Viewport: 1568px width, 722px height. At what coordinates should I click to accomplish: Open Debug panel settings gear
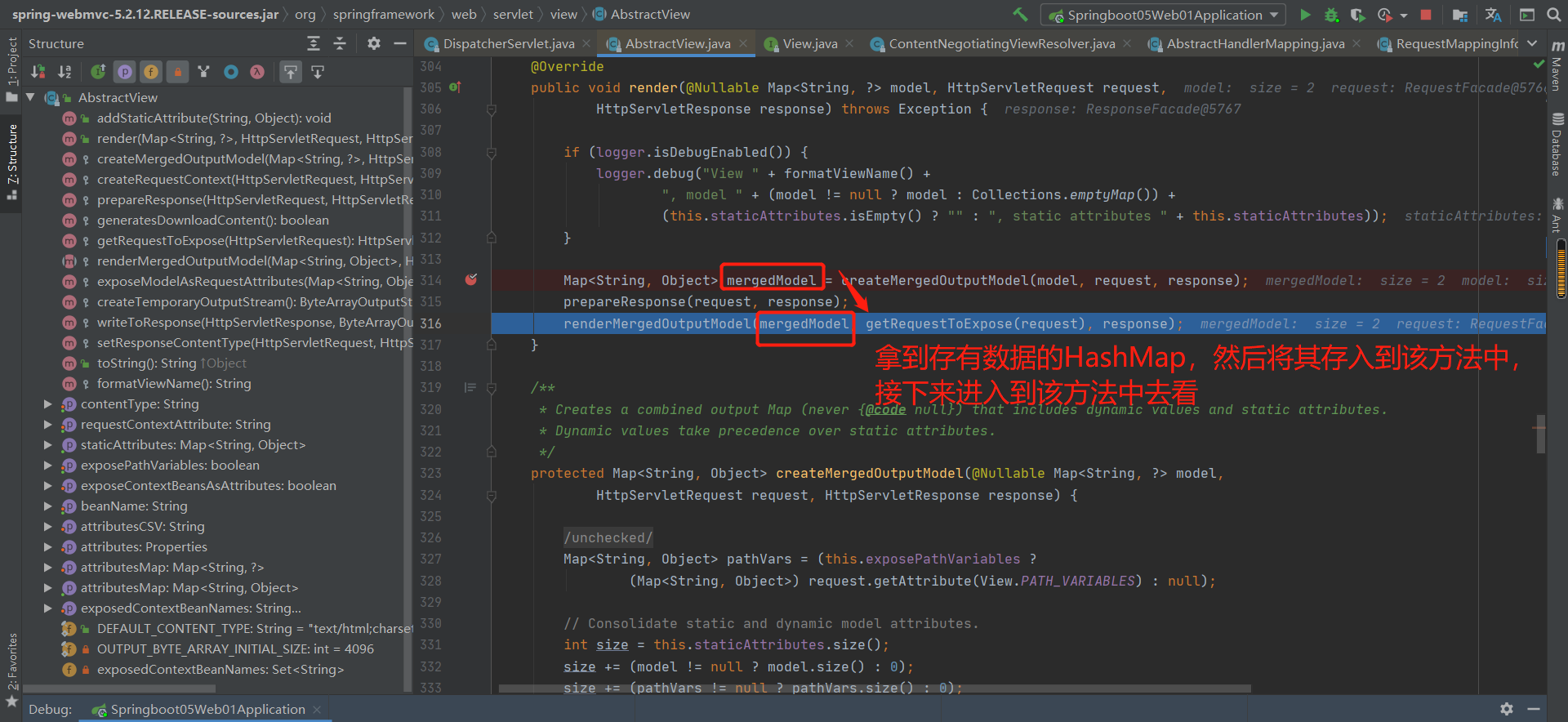click(1507, 709)
